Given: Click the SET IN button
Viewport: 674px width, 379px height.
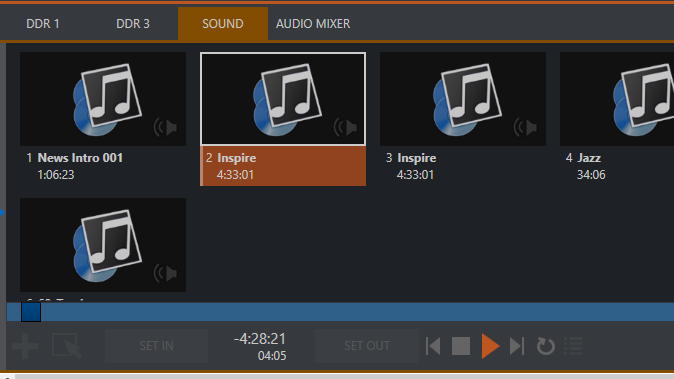Looking at the screenshot, I should tap(156, 346).
